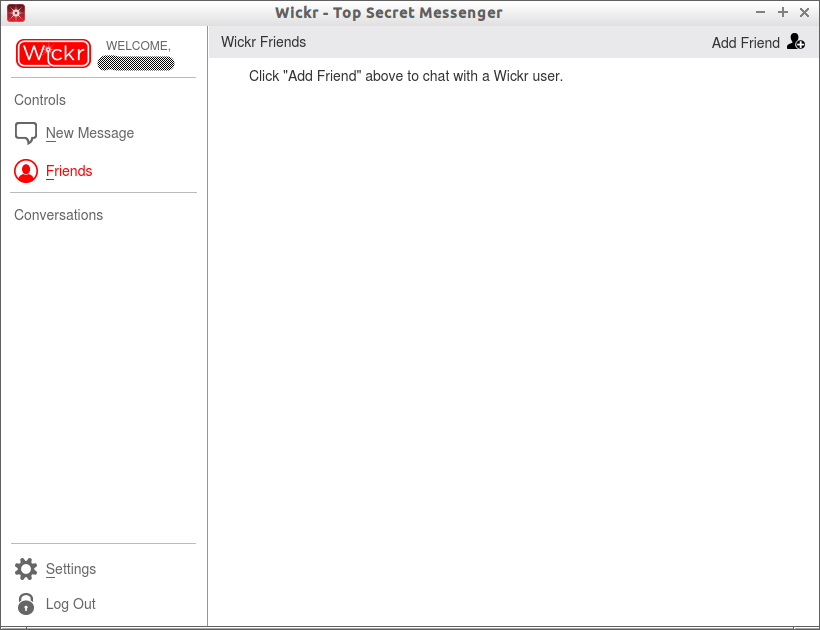Maximize the Wickr window with plus button
Image resolution: width=820 pixels, height=630 pixels.
pyautogui.click(x=782, y=13)
